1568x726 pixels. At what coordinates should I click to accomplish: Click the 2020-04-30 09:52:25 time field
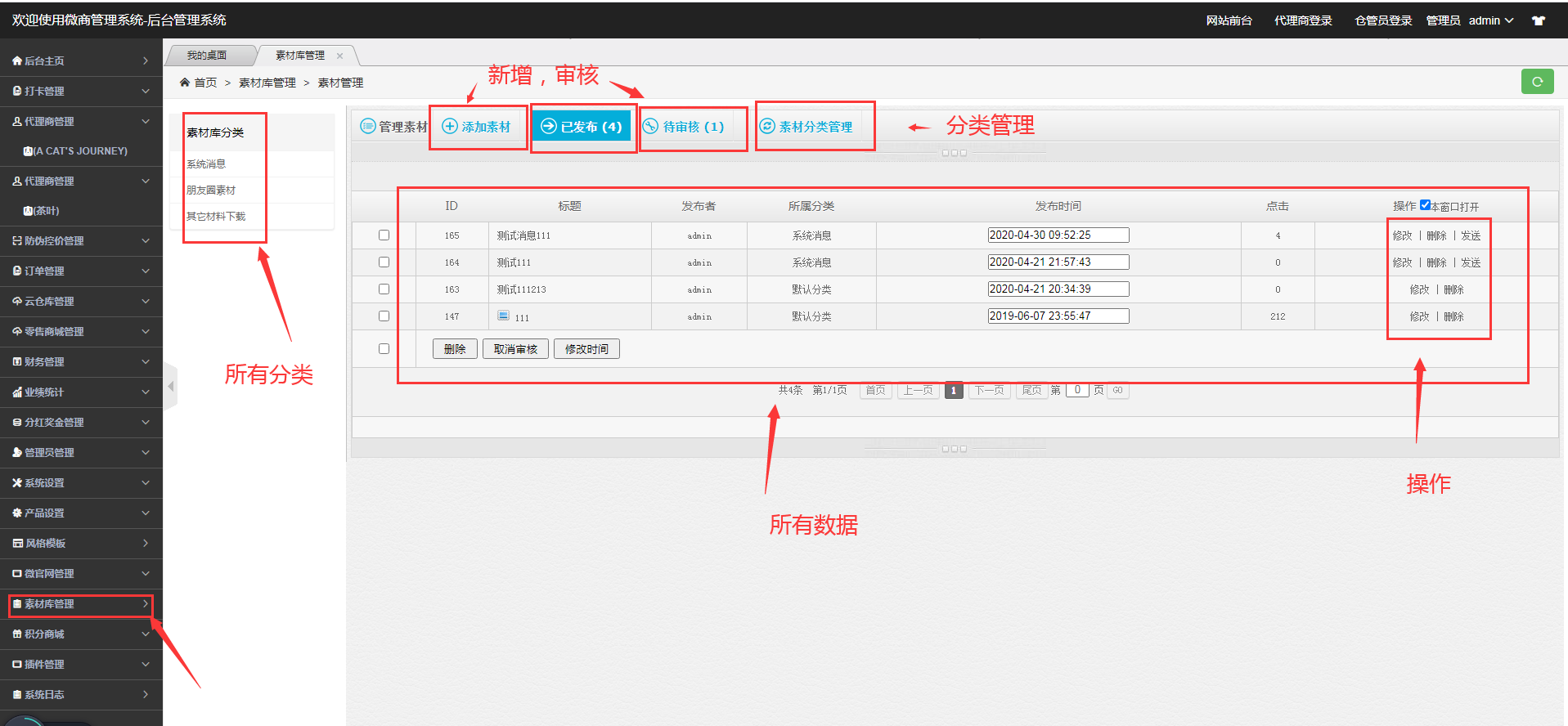pos(1058,235)
